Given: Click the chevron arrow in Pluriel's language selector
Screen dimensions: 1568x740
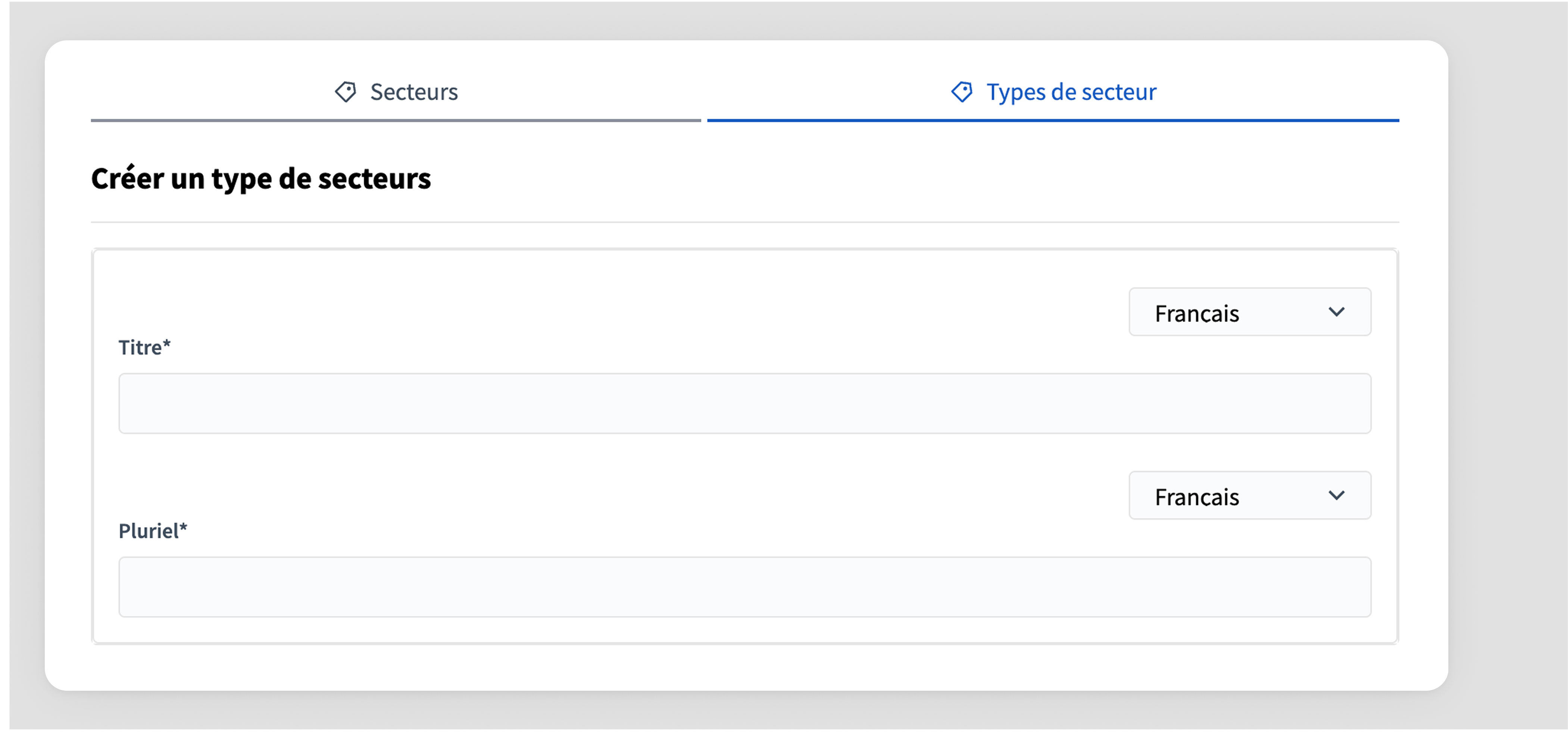Looking at the screenshot, I should pyautogui.click(x=1336, y=495).
